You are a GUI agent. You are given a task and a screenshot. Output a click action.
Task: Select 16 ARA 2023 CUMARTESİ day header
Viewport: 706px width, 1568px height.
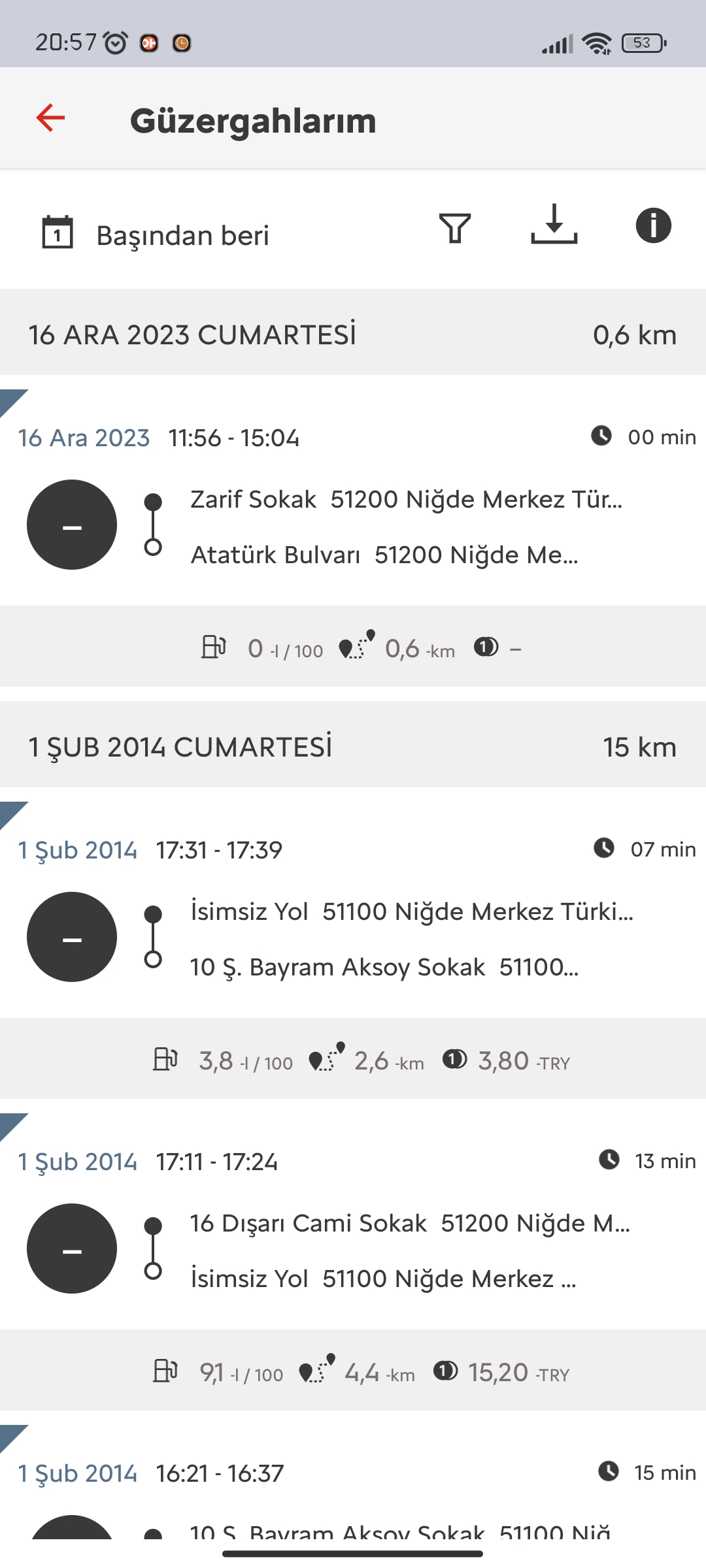(353, 333)
